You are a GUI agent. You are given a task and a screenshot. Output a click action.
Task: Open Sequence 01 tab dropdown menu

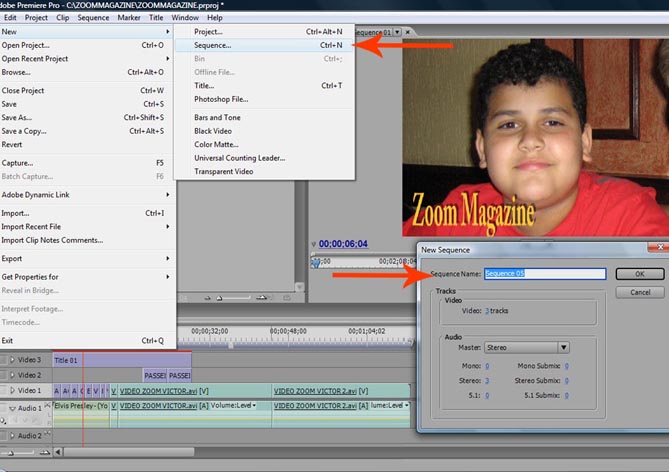[399, 32]
